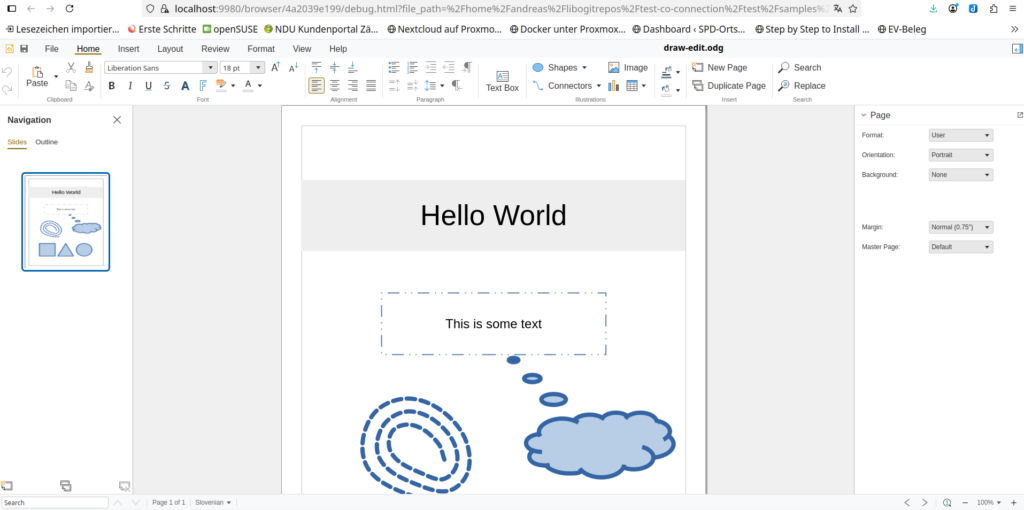Open the Master Page dropdown showing Default
1024x510 pixels.
coord(961,247)
